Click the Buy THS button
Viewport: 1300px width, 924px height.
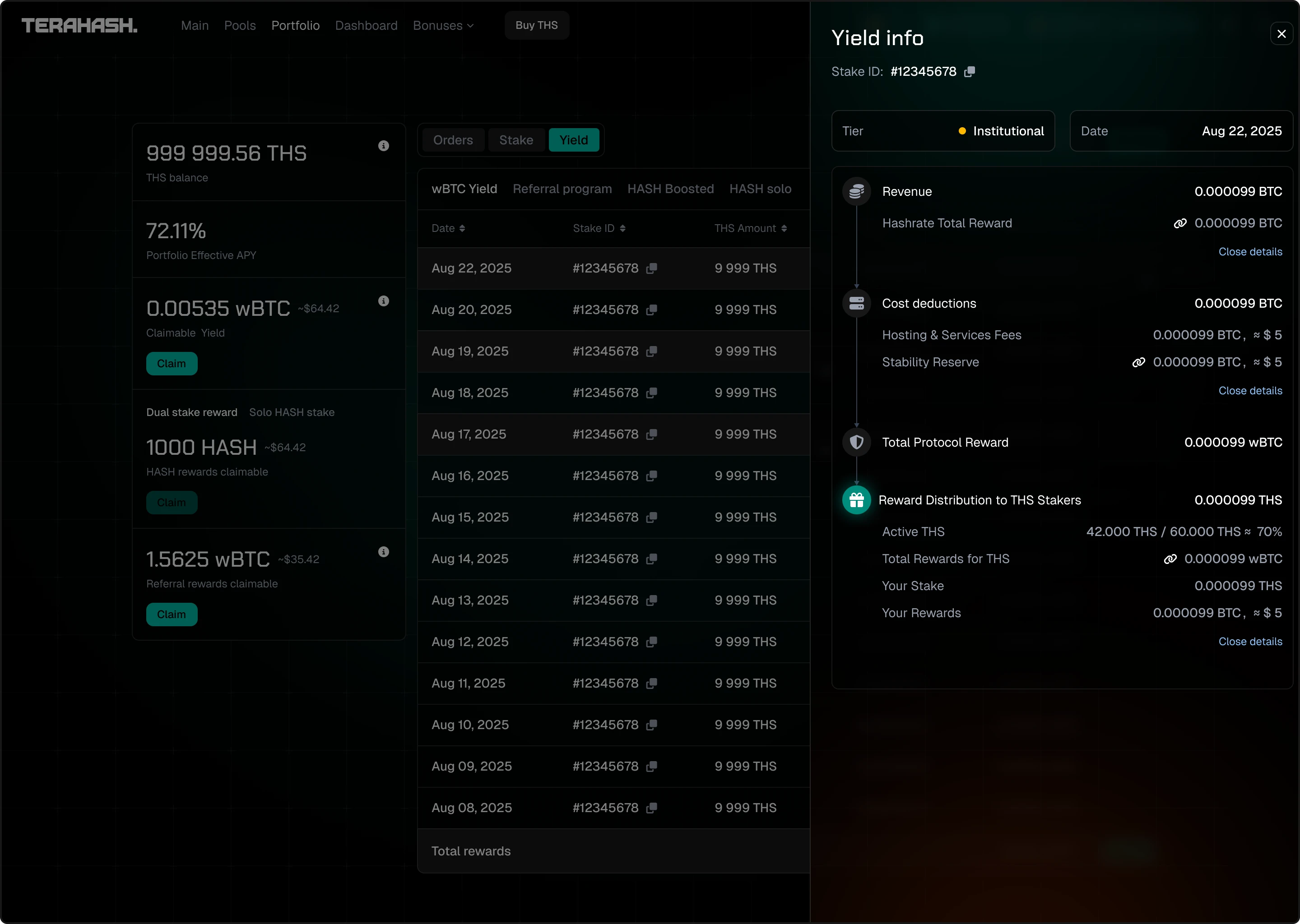point(537,26)
